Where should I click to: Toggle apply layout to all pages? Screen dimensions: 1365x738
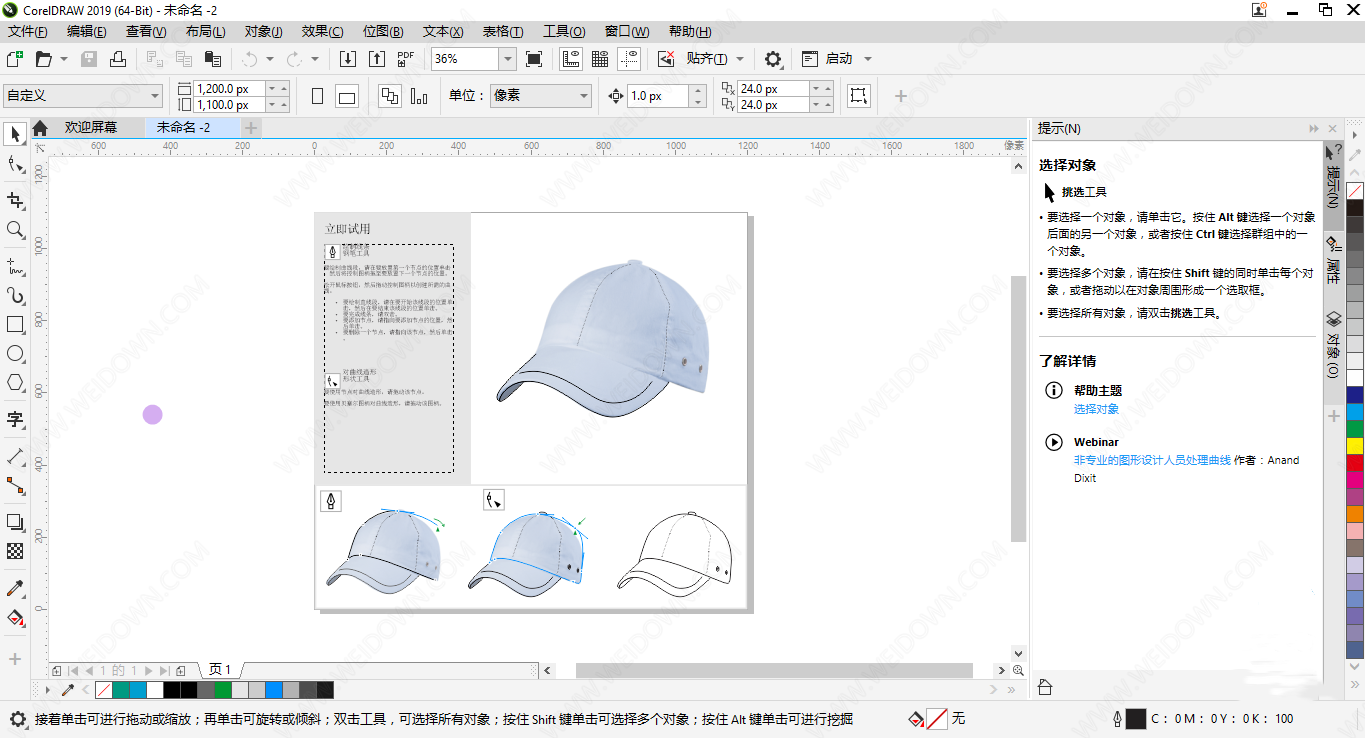tap(390, 96)
